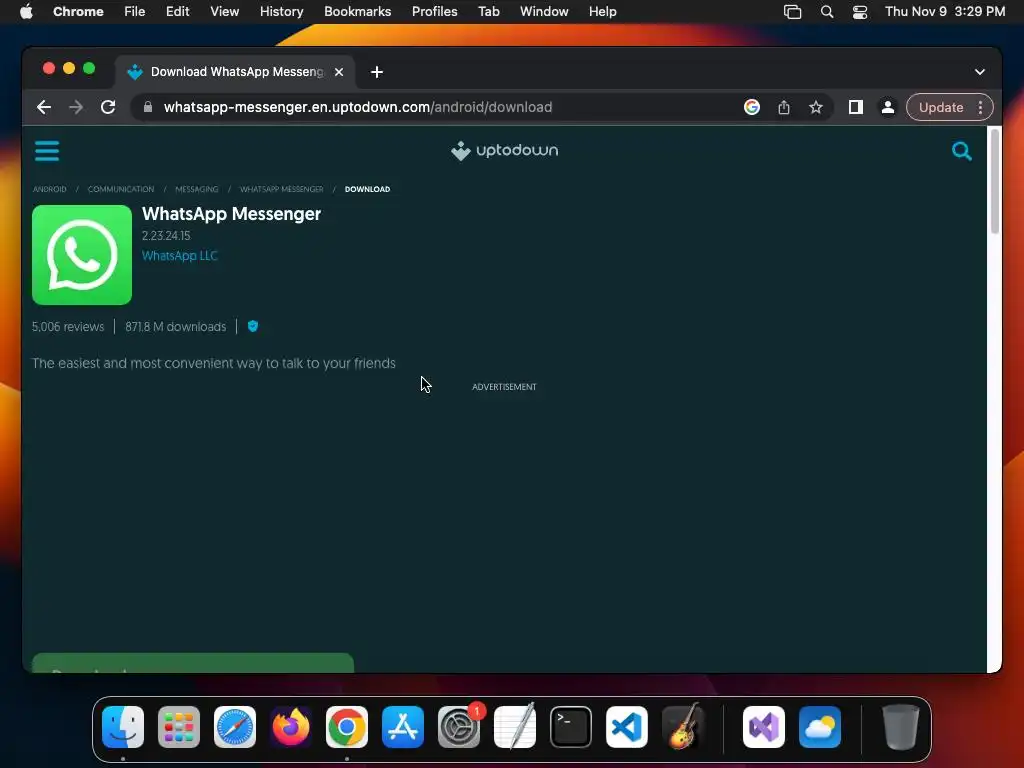The image size is (1024, 768).
Task: Click the 5,006 reviews text
Action: click(x=68, y=327)
